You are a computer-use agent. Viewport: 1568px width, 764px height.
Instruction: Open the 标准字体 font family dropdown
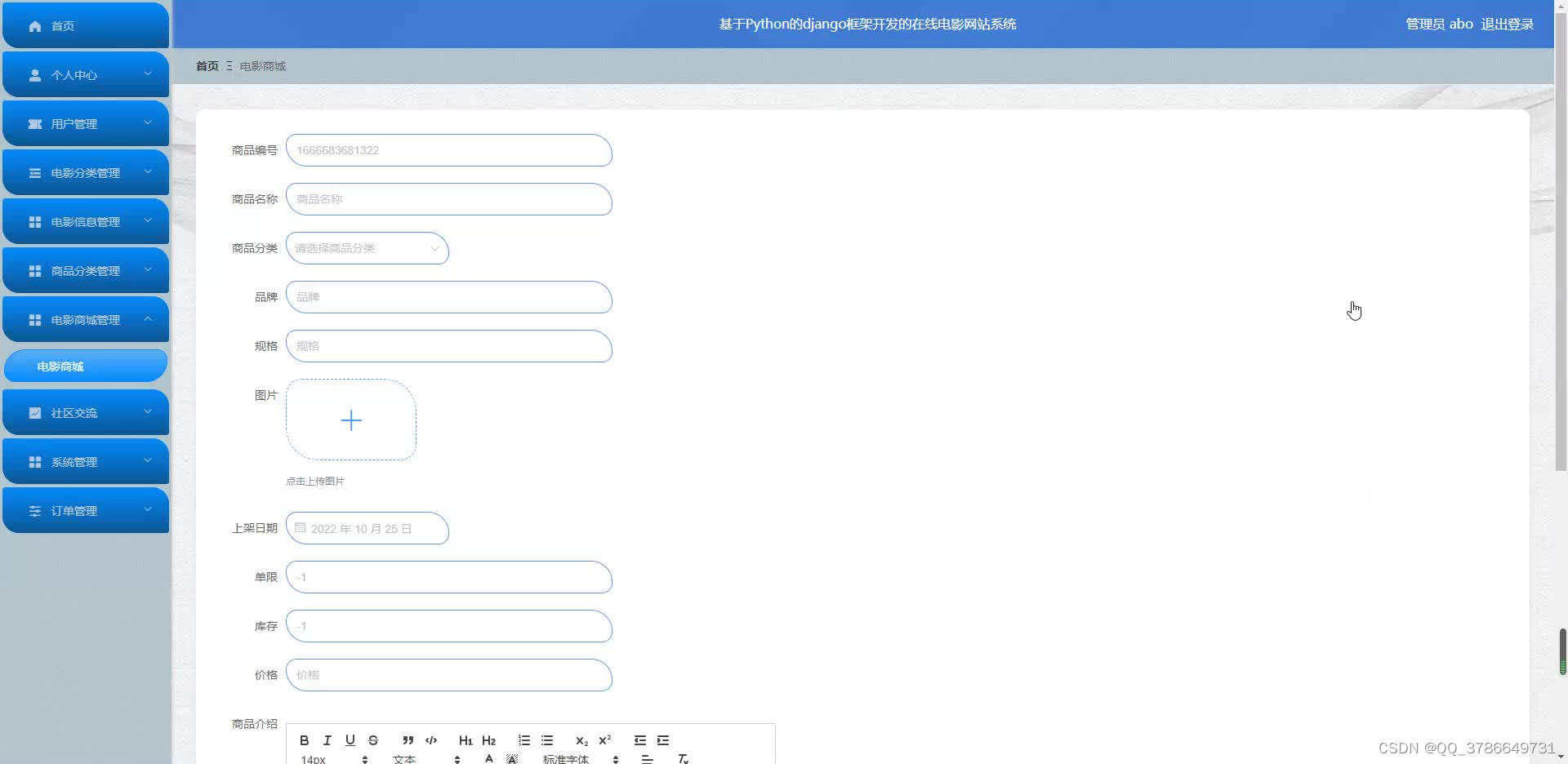click(x=581, y=758)
